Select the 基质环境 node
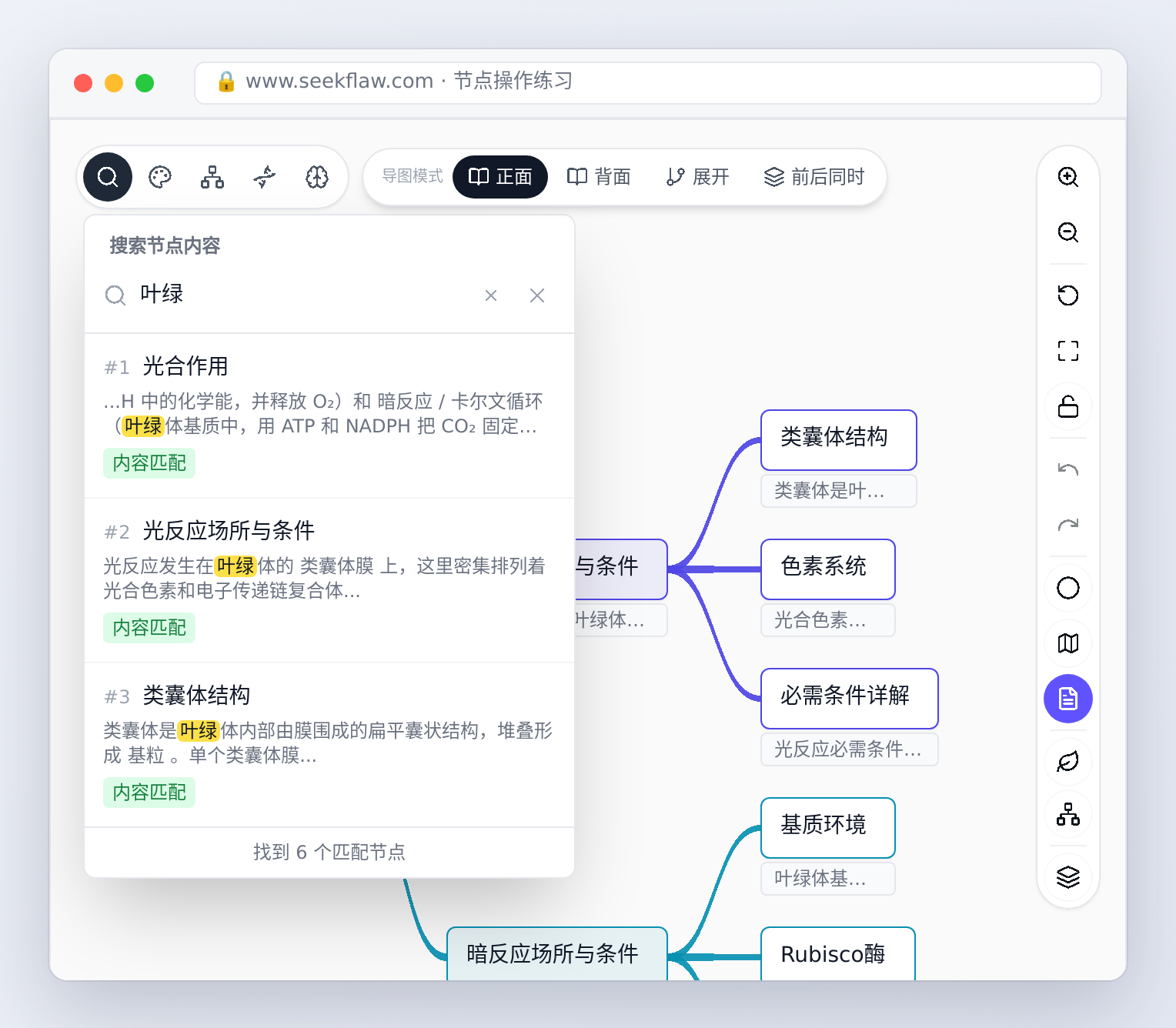 point(828,828)
